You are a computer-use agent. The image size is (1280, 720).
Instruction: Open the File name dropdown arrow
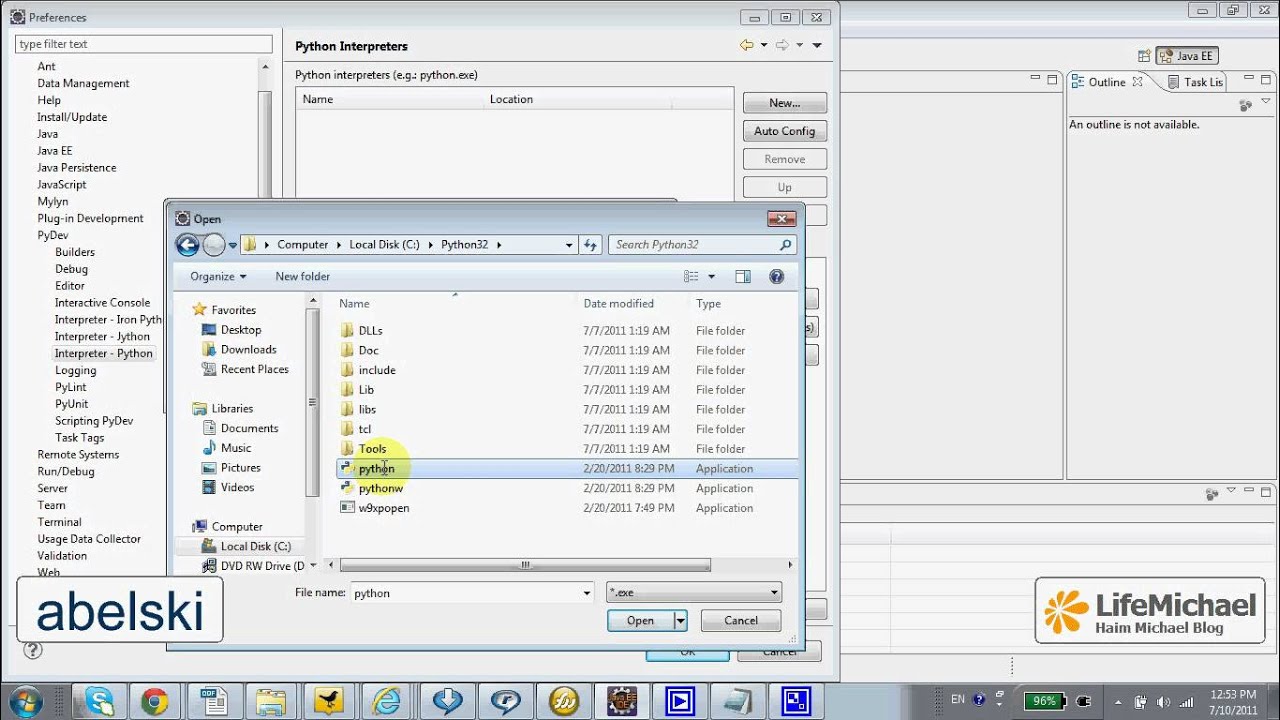point(587,593)
